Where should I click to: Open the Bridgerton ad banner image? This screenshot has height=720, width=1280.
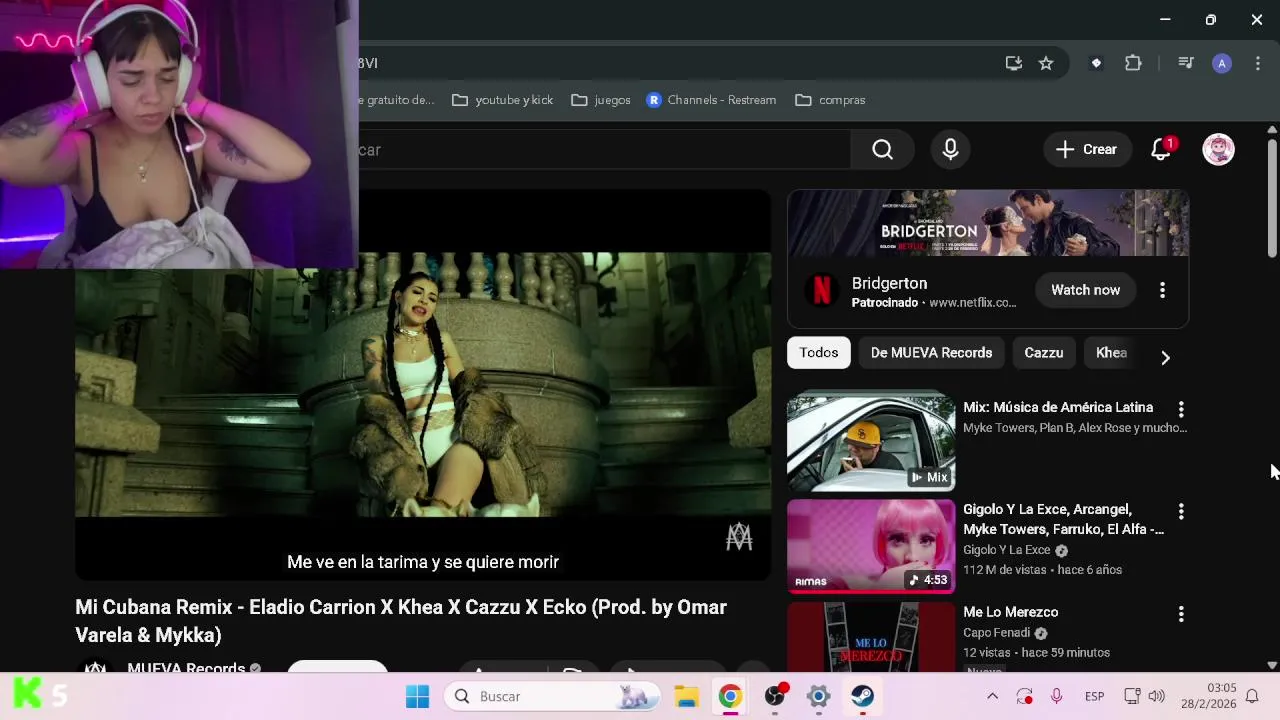pos(988,223)
